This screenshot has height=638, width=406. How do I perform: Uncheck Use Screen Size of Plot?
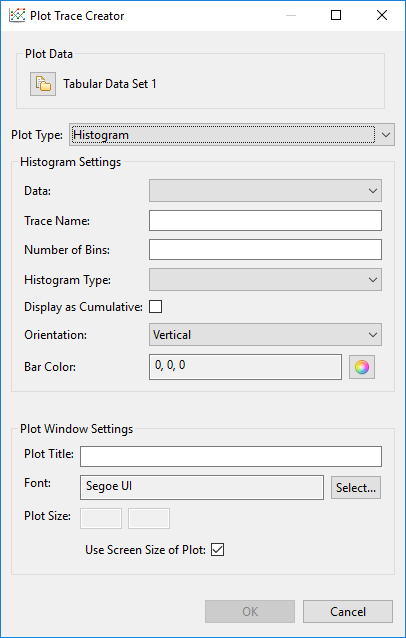click(218, 550)
